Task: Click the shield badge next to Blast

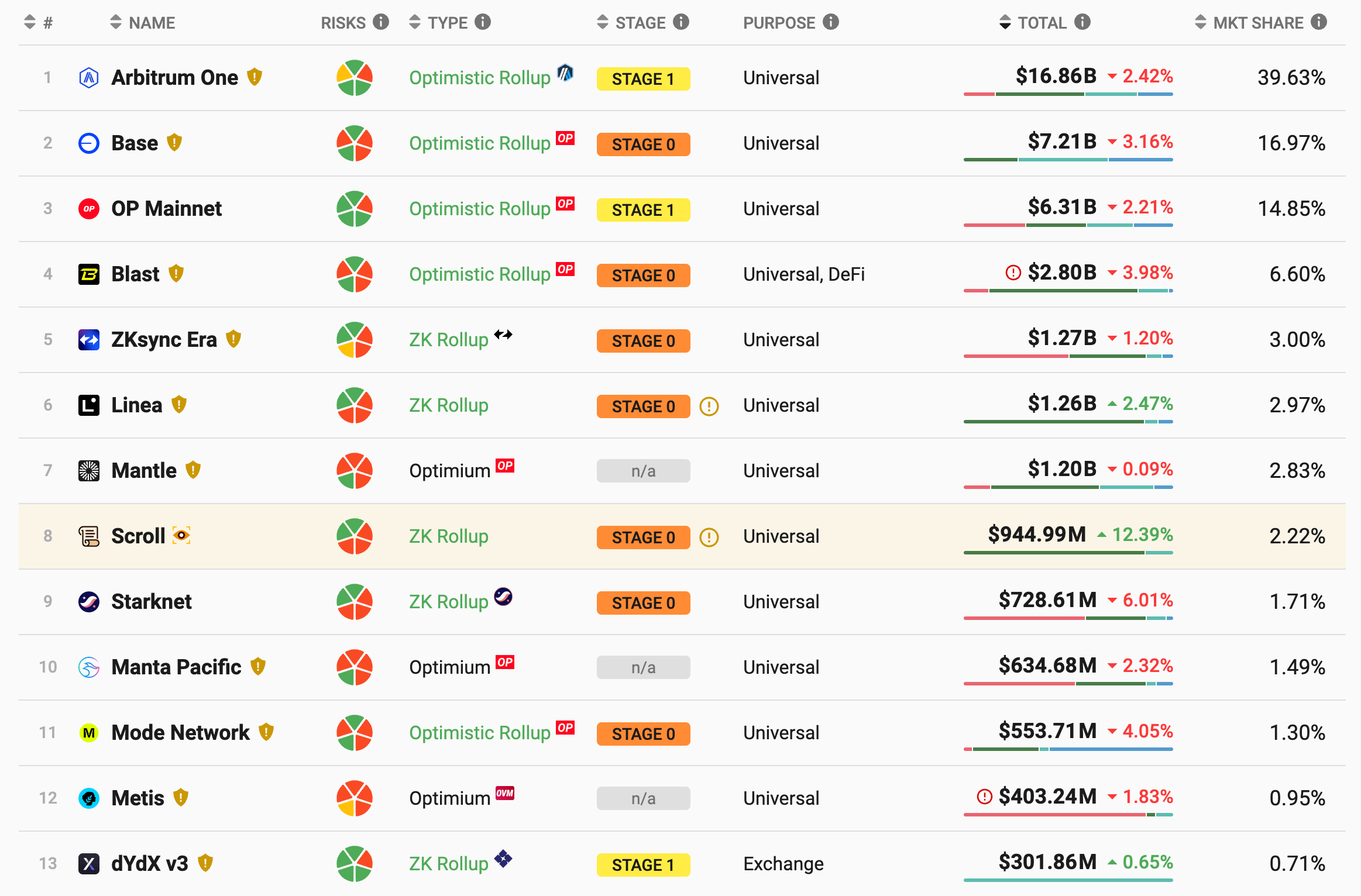Action: (x=177, y=273)
